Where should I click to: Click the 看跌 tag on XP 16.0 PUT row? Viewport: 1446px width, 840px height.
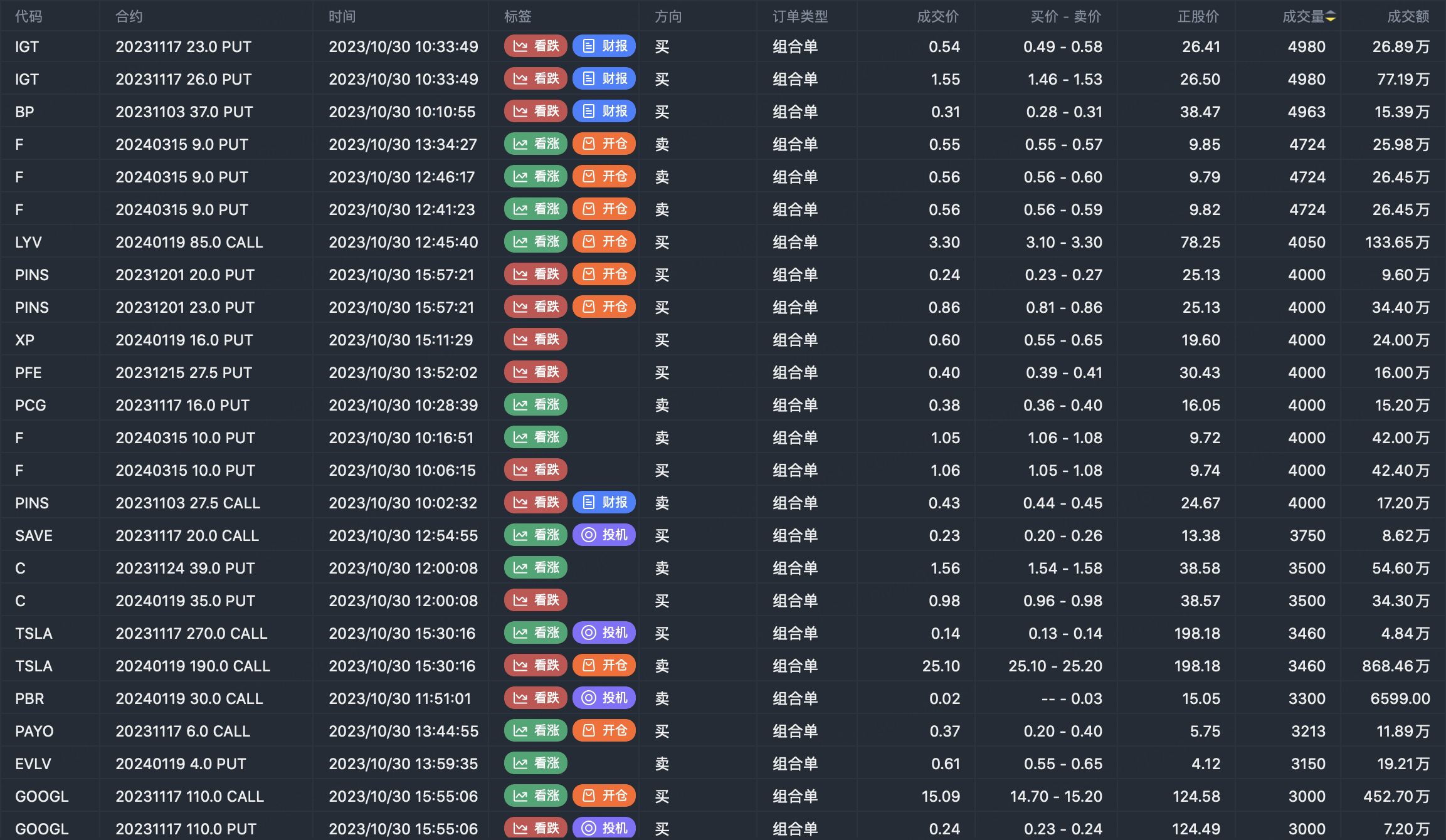536,339
